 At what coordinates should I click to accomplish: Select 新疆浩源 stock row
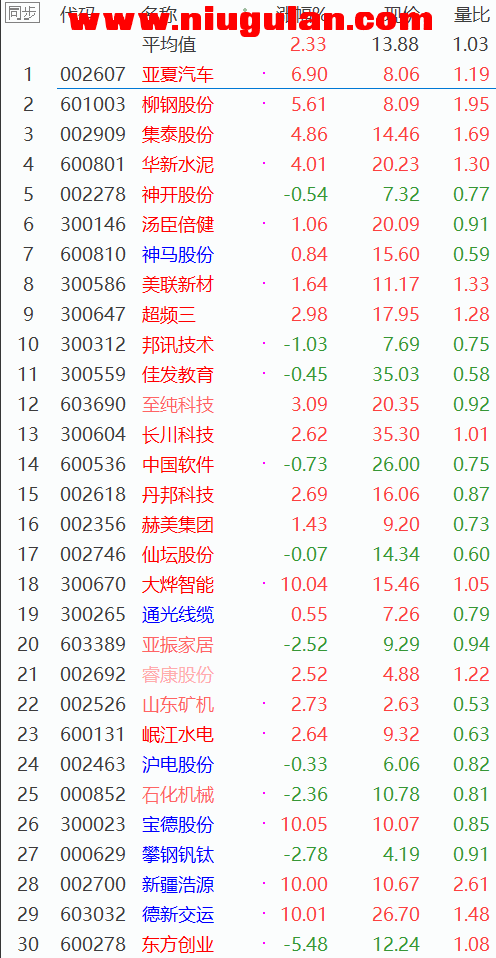pos(248,883)
